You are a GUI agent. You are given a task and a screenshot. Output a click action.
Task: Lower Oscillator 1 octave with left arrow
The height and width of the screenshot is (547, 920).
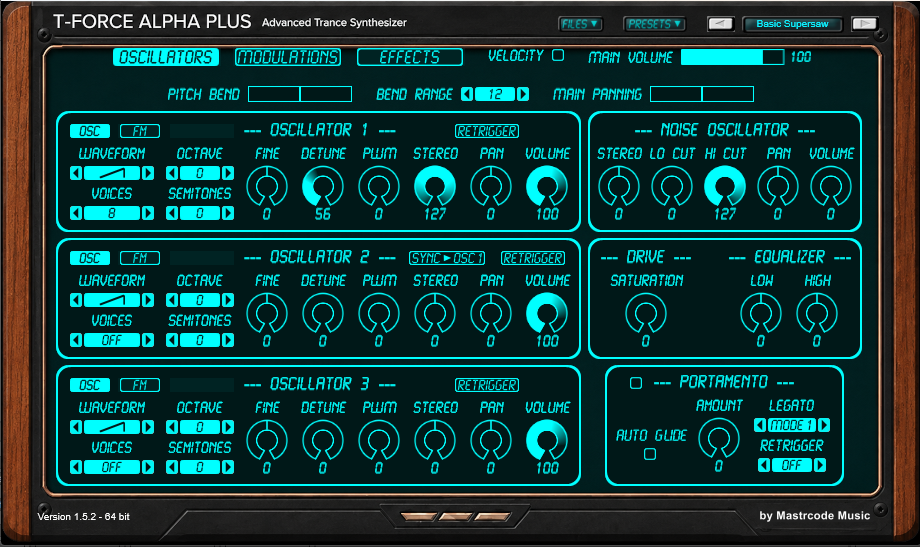coord(172,173)
